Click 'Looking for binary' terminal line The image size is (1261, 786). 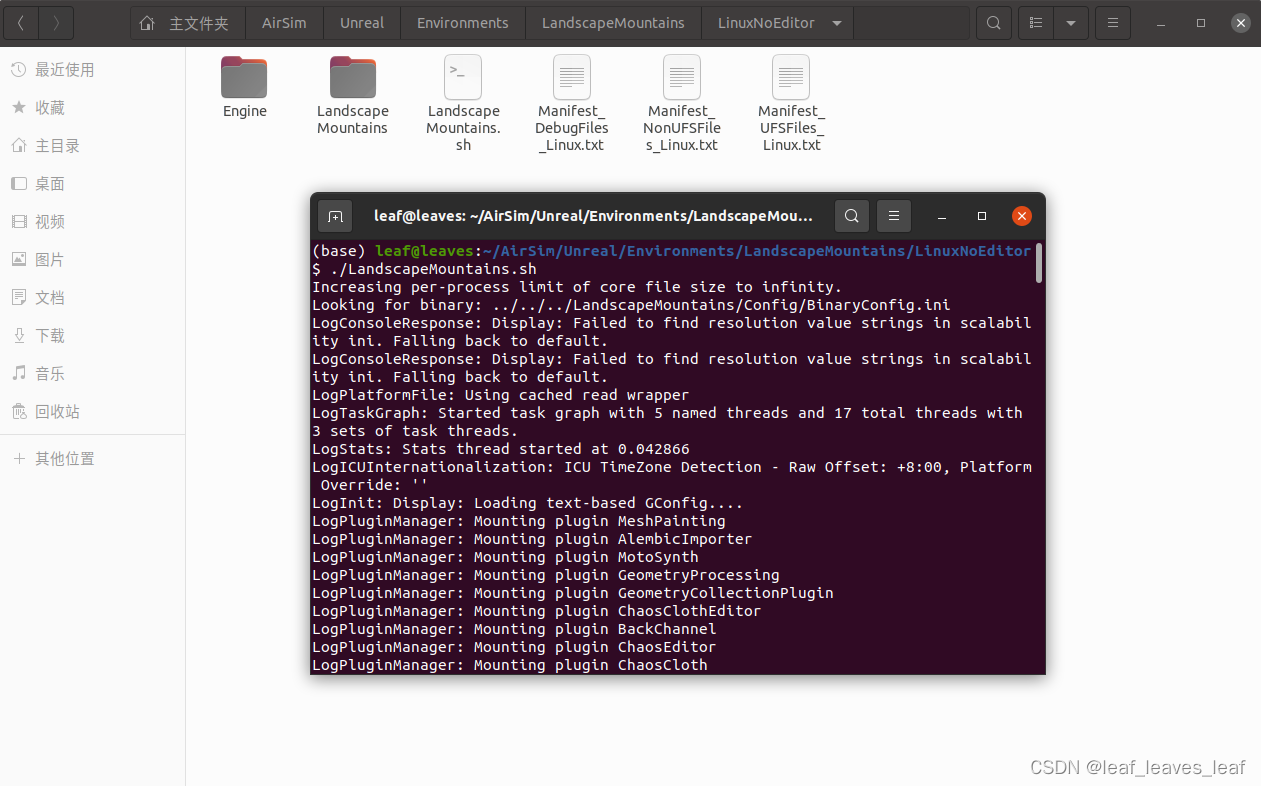631,305
